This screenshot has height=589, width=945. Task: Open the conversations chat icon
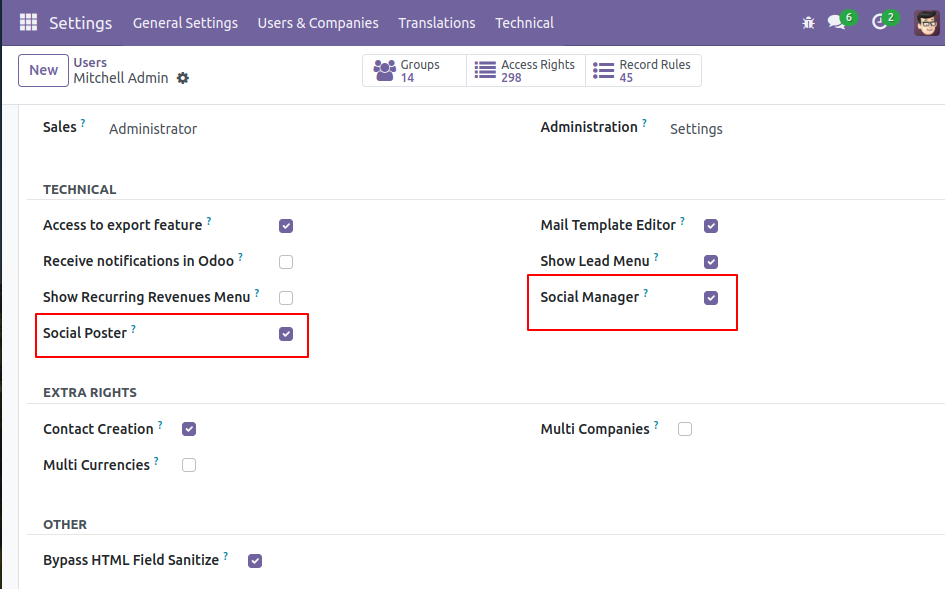[x=836, y=22]
